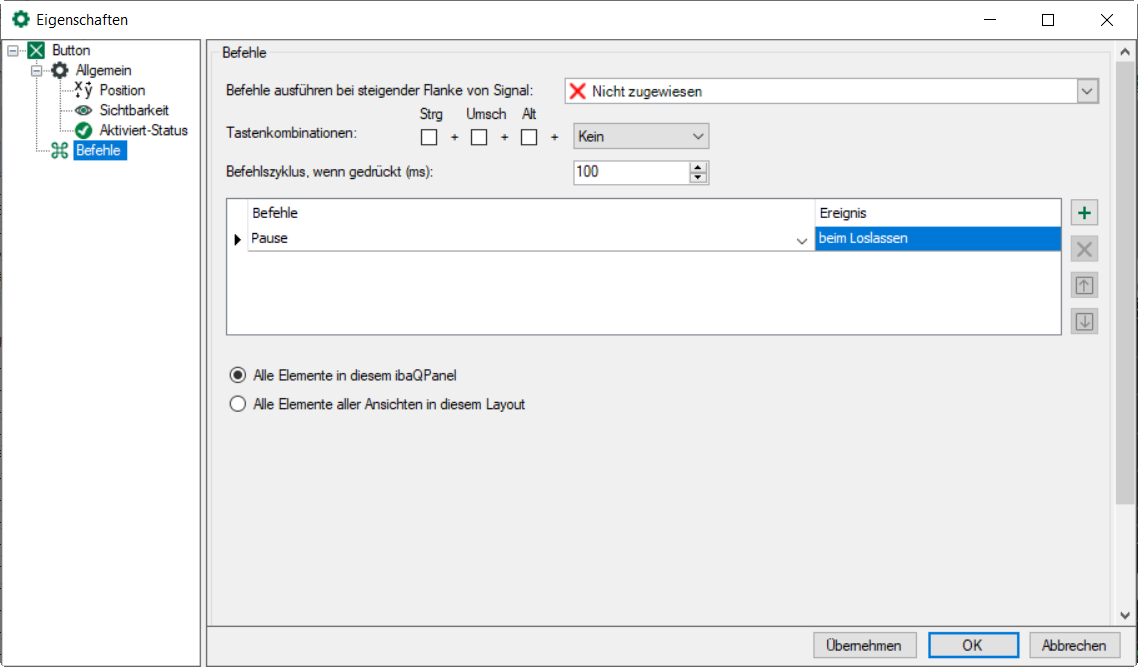This screenshot has width=1138, height=667.
Task: Click the Aktiviert-Status checkmark icon
Action: click(83, 130)
